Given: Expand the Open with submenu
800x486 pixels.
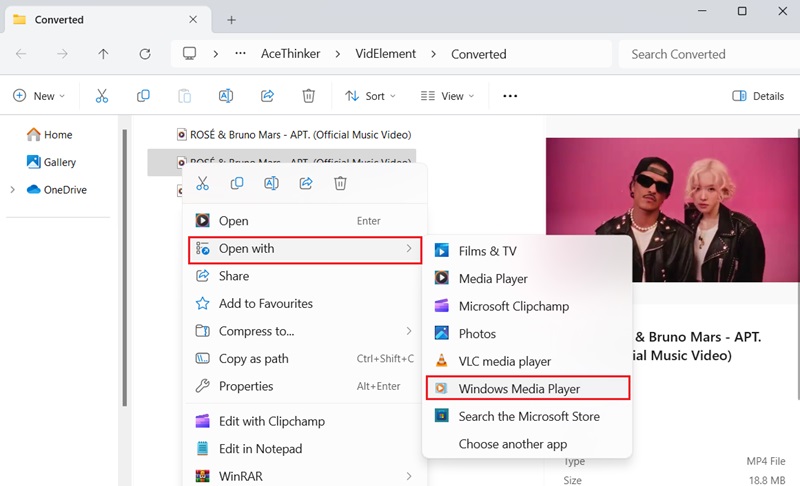Looking at the screenshot, I should [x=305, y=249].
